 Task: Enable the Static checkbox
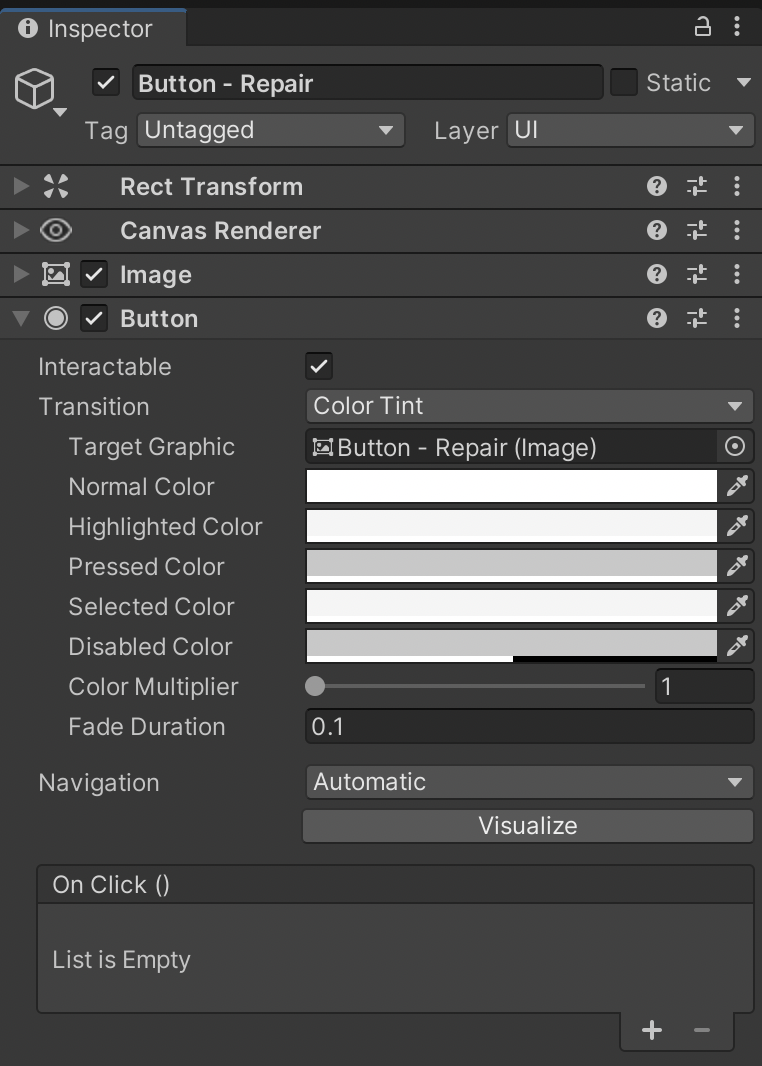624,83
